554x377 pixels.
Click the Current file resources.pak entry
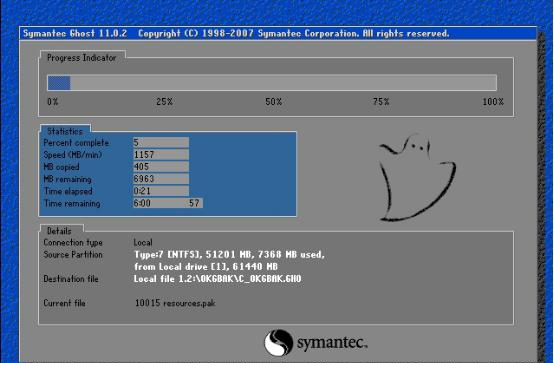(175, 303)
